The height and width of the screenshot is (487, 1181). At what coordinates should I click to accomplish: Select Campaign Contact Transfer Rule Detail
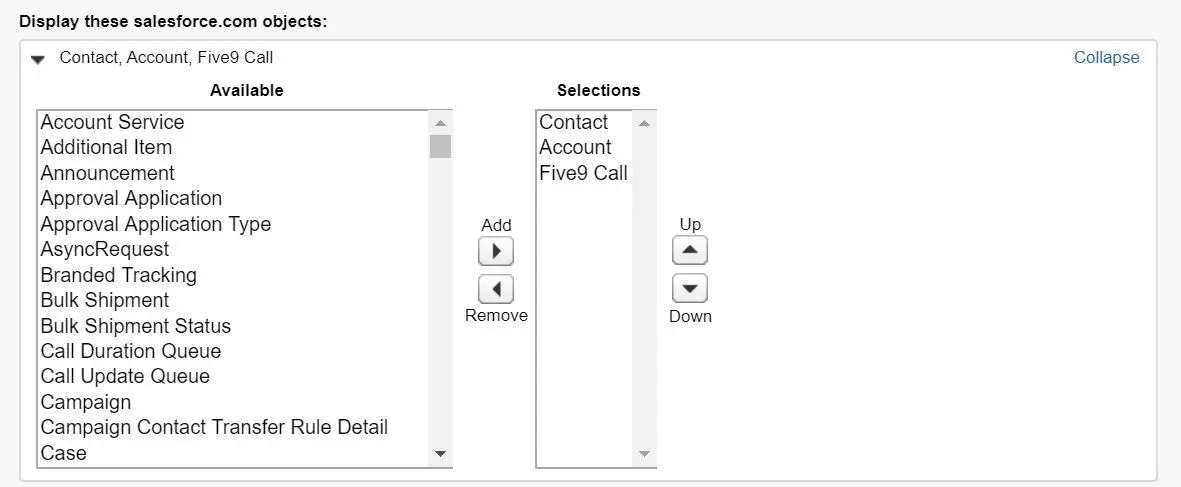233,428
